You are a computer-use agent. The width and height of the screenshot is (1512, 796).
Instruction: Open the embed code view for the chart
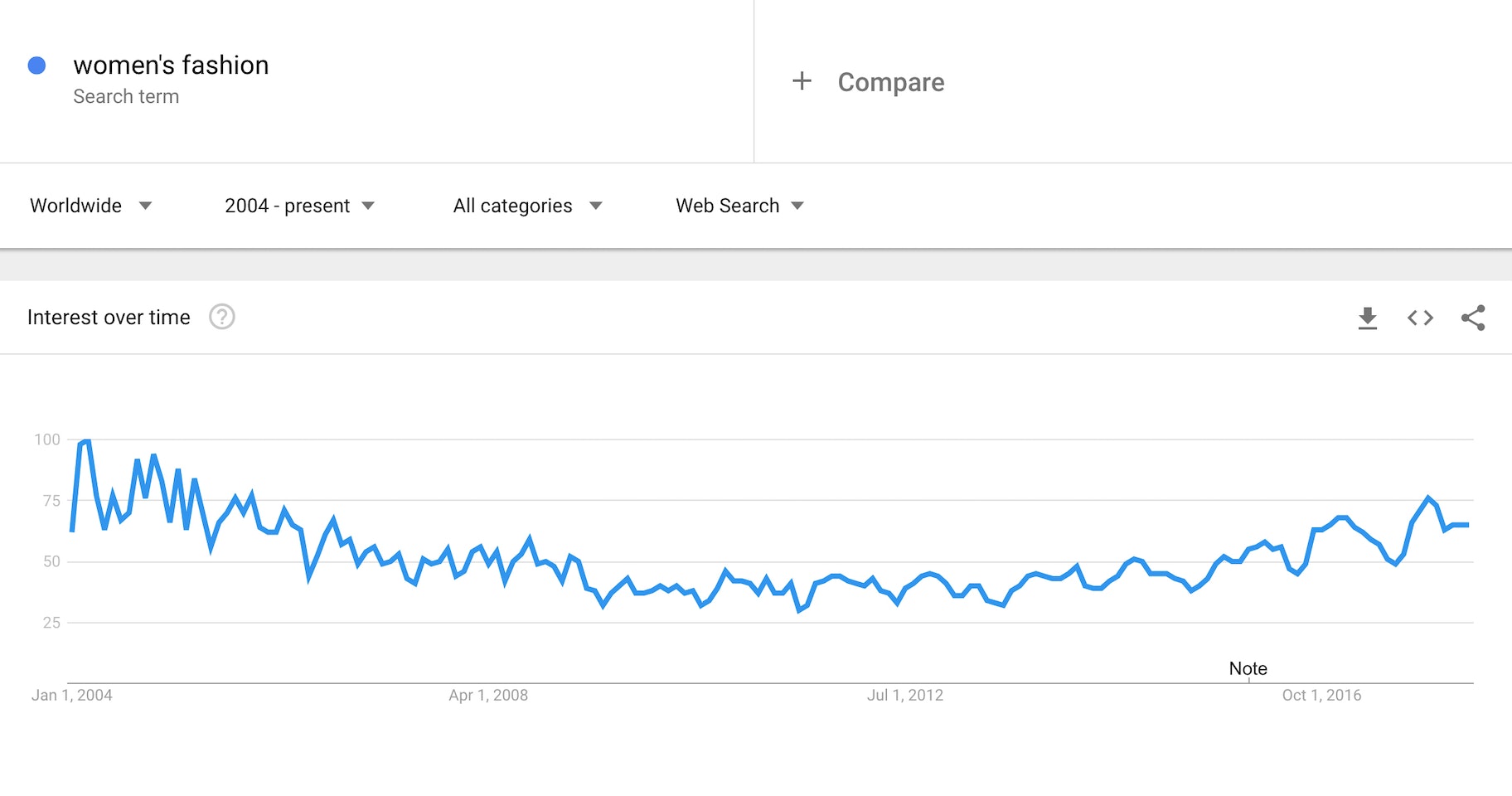pyautogui.click(x=1420, y=318)
